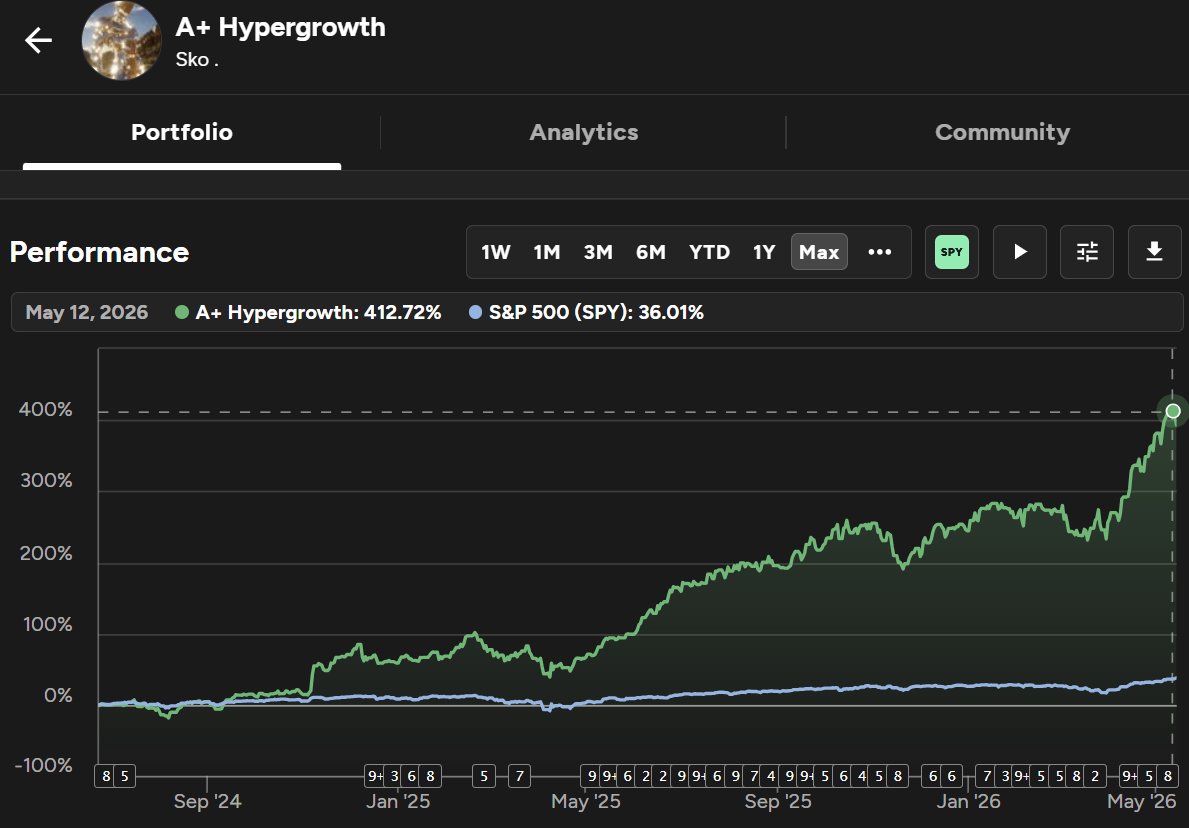
Task: Open the author name Sko .
Action: (197, 60)
